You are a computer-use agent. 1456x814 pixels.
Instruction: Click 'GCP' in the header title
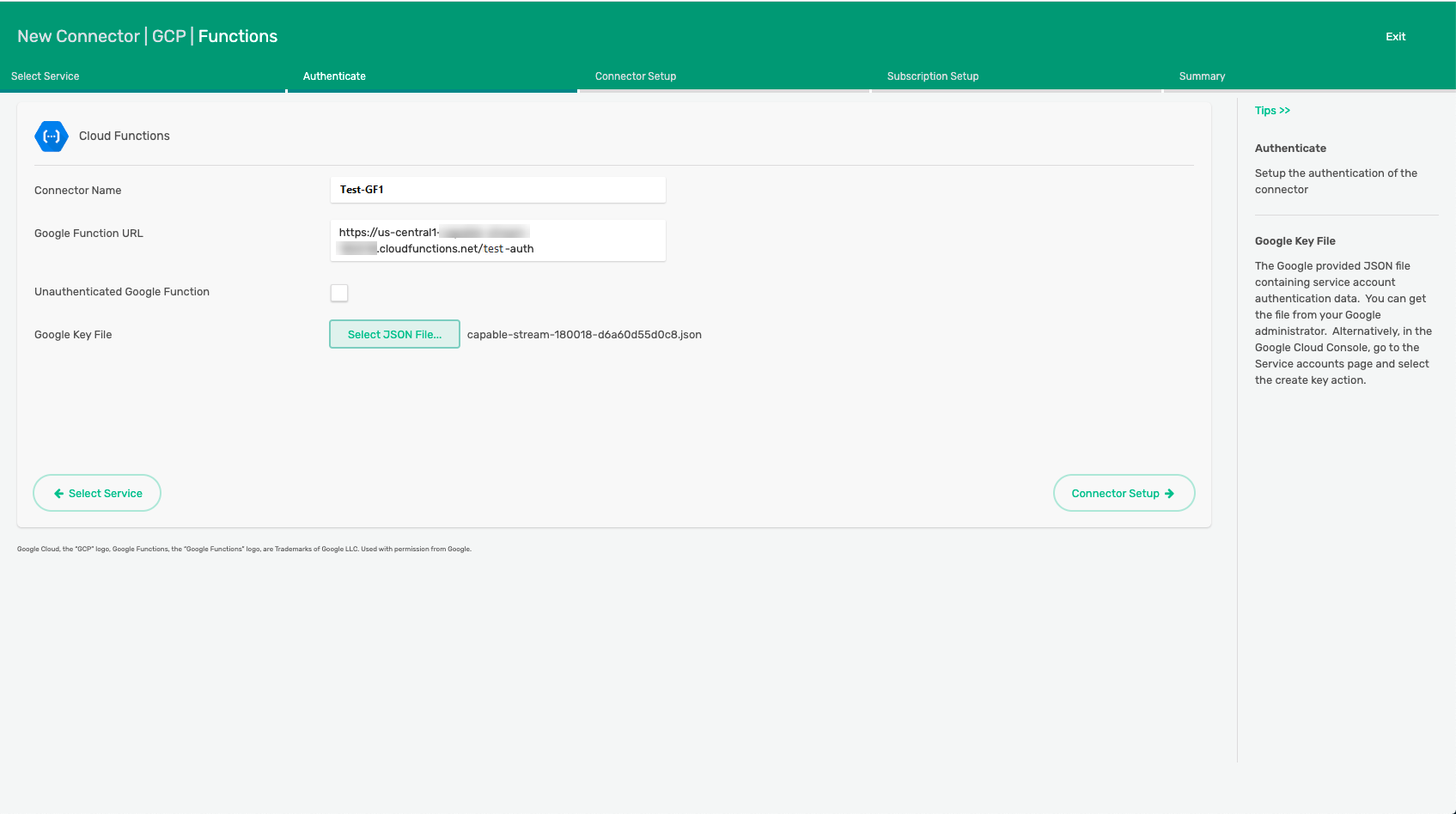point(169,37)
